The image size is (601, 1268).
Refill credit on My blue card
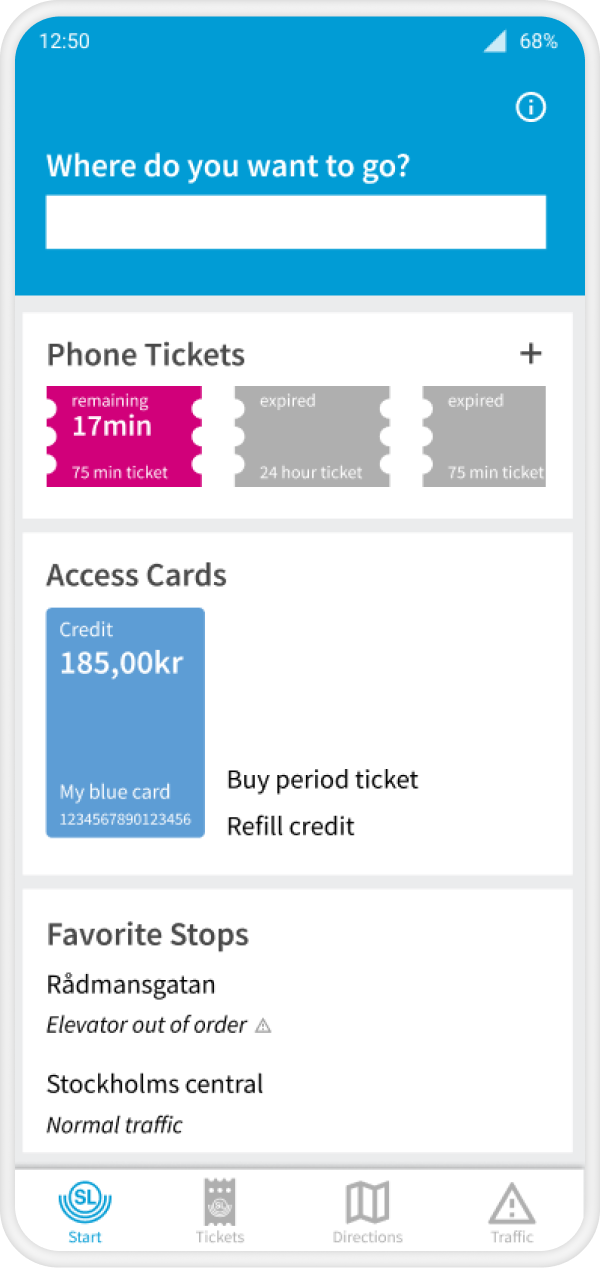(x=290, y=826)
